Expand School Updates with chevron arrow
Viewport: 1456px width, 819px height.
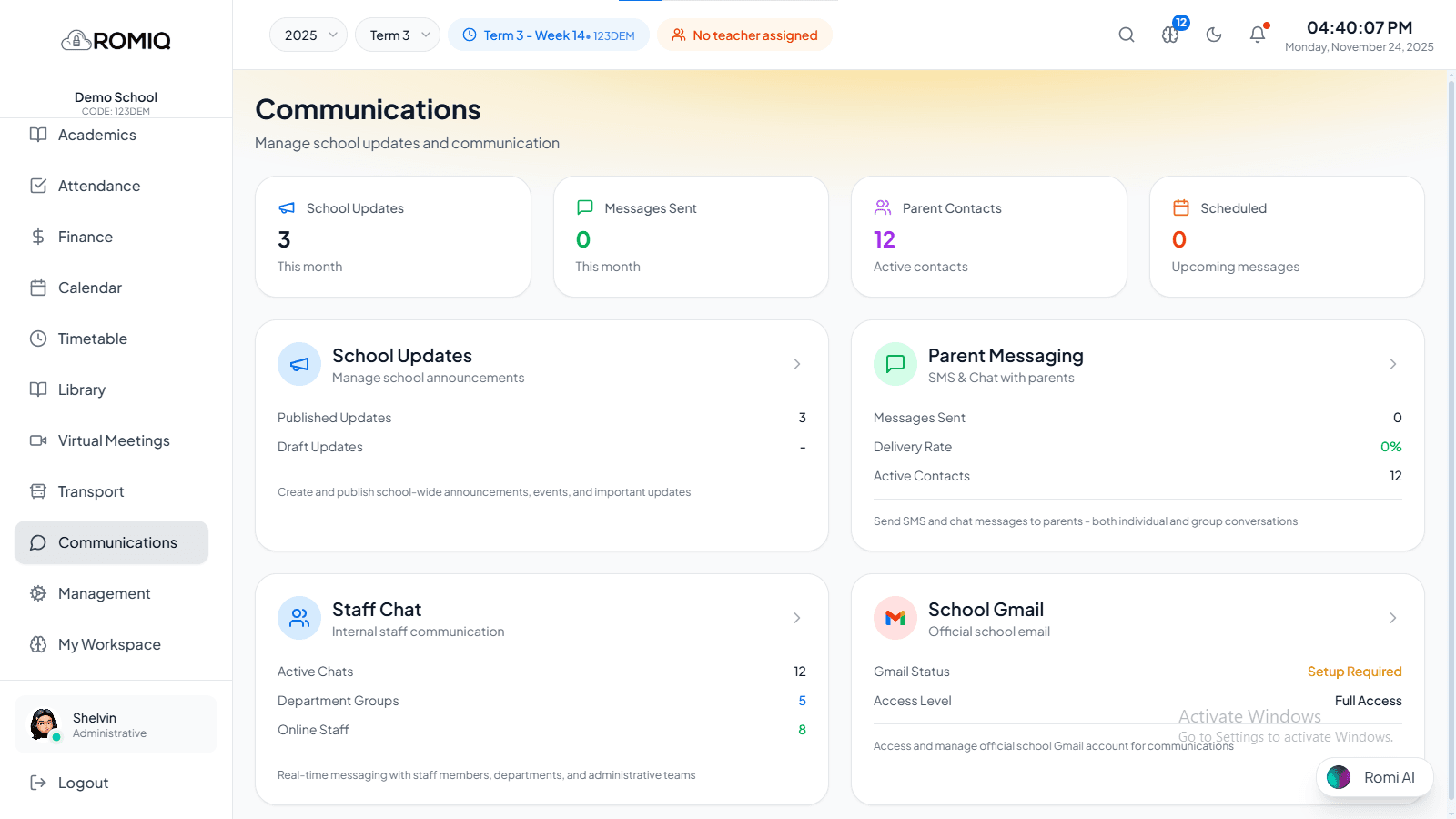pos(797,364)
